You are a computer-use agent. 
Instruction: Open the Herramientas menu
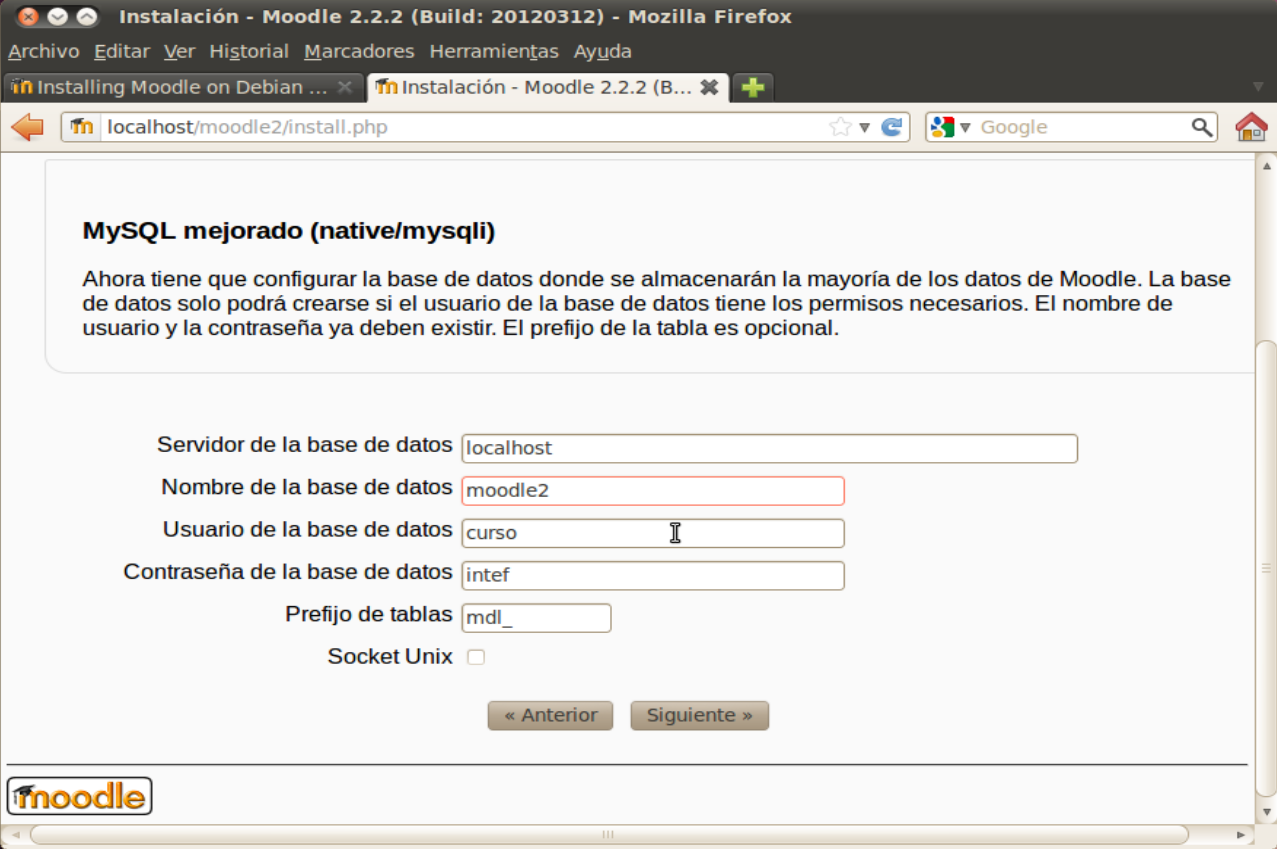pos(493,51)
